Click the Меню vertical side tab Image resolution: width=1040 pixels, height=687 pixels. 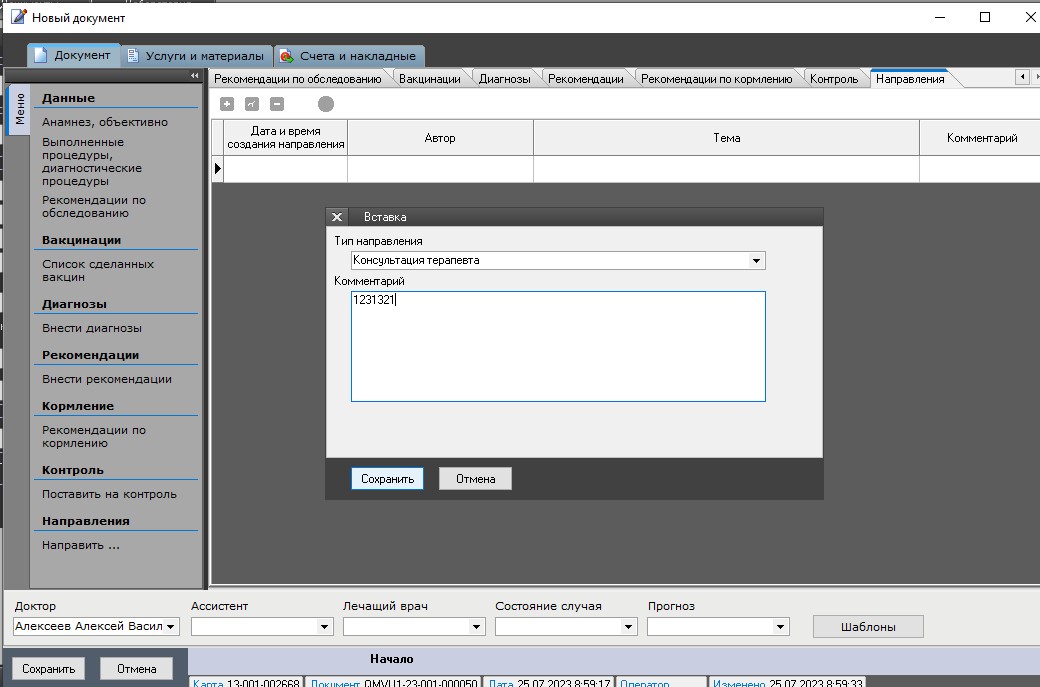coord(19,110)
